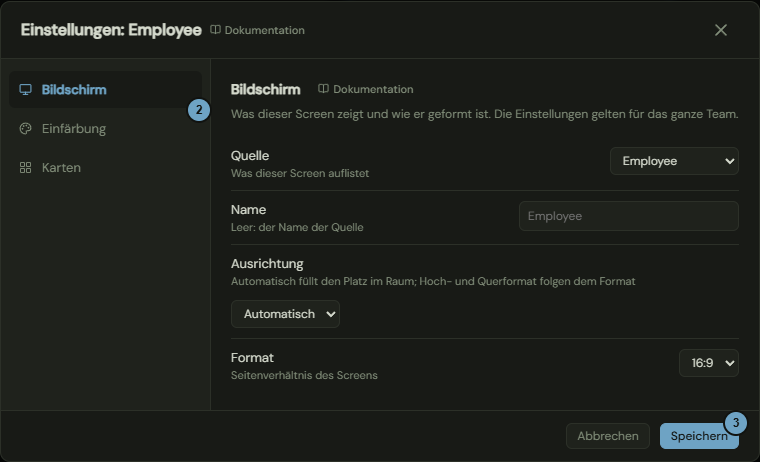Open the Dokumentation link beside the Bildschirm heading
The height and width of the screenshot is (462, 760).
pyautogui.click(x=365, y=89)
